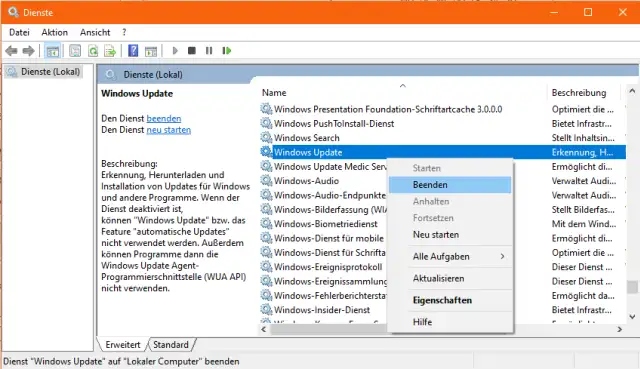
Task: Select Windows PushToInstall-Dienst row
Action: 442,123
